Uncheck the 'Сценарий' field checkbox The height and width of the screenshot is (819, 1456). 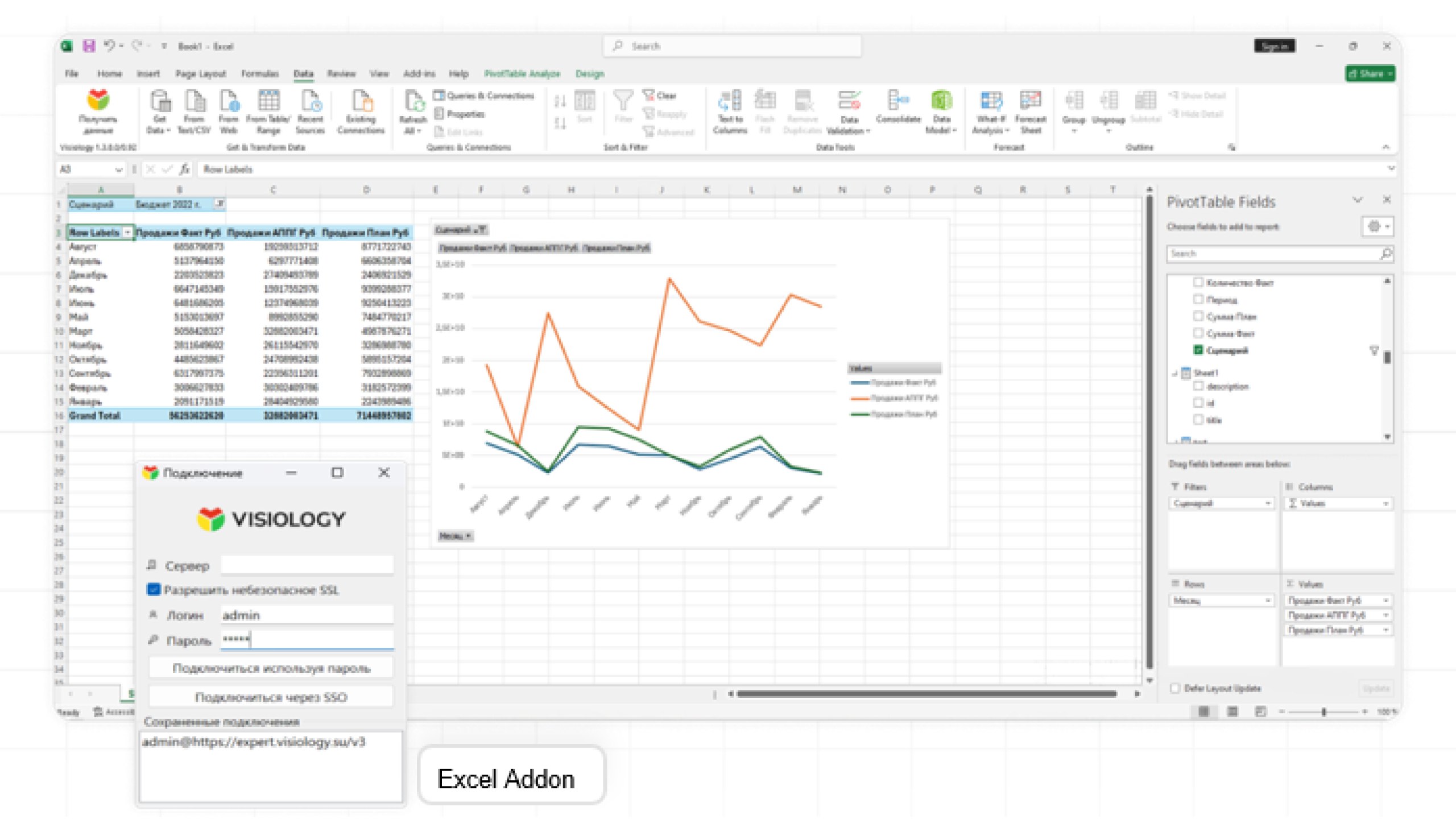[1198, 350]
